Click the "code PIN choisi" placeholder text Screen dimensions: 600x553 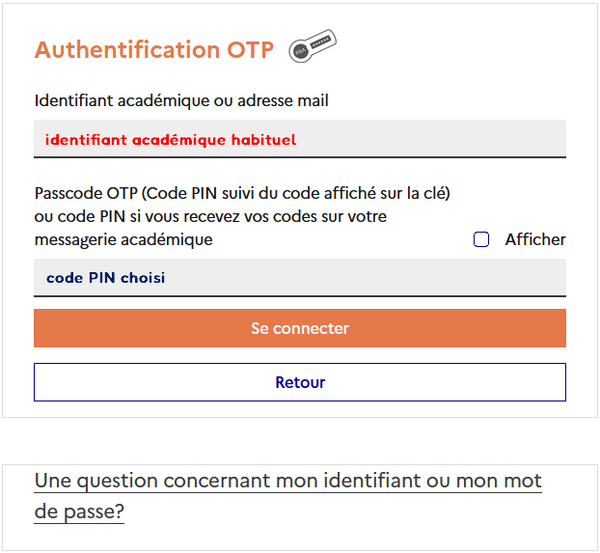pyautogui.click(x=106, y=278)
